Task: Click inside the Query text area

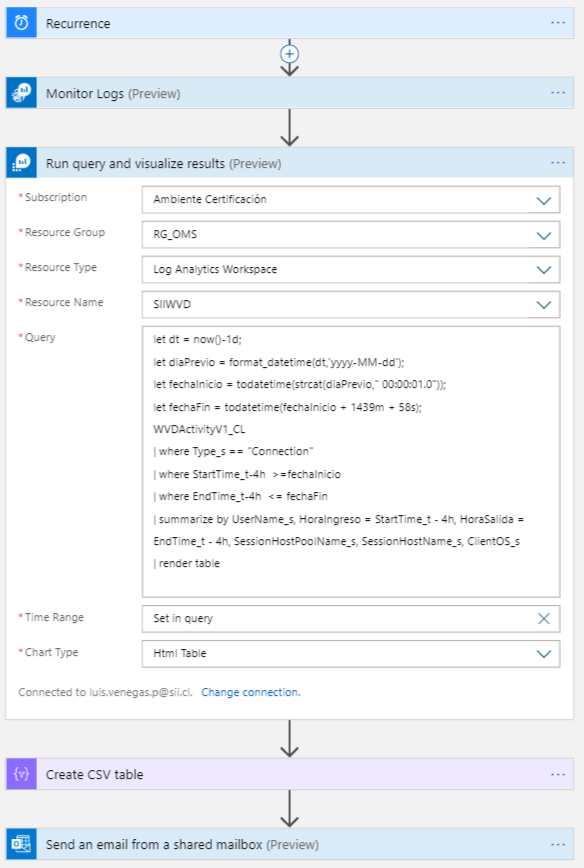Action: coord(351,462)
